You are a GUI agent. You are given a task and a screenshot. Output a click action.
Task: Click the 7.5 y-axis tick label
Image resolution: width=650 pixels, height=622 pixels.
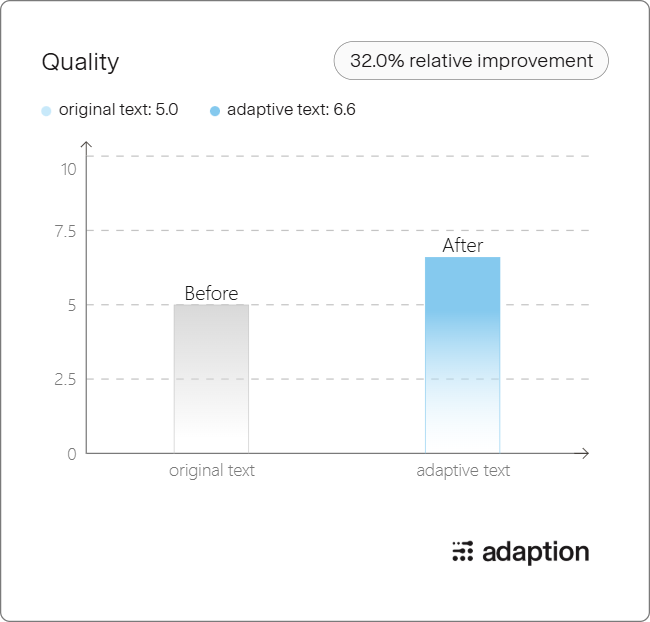65,231
